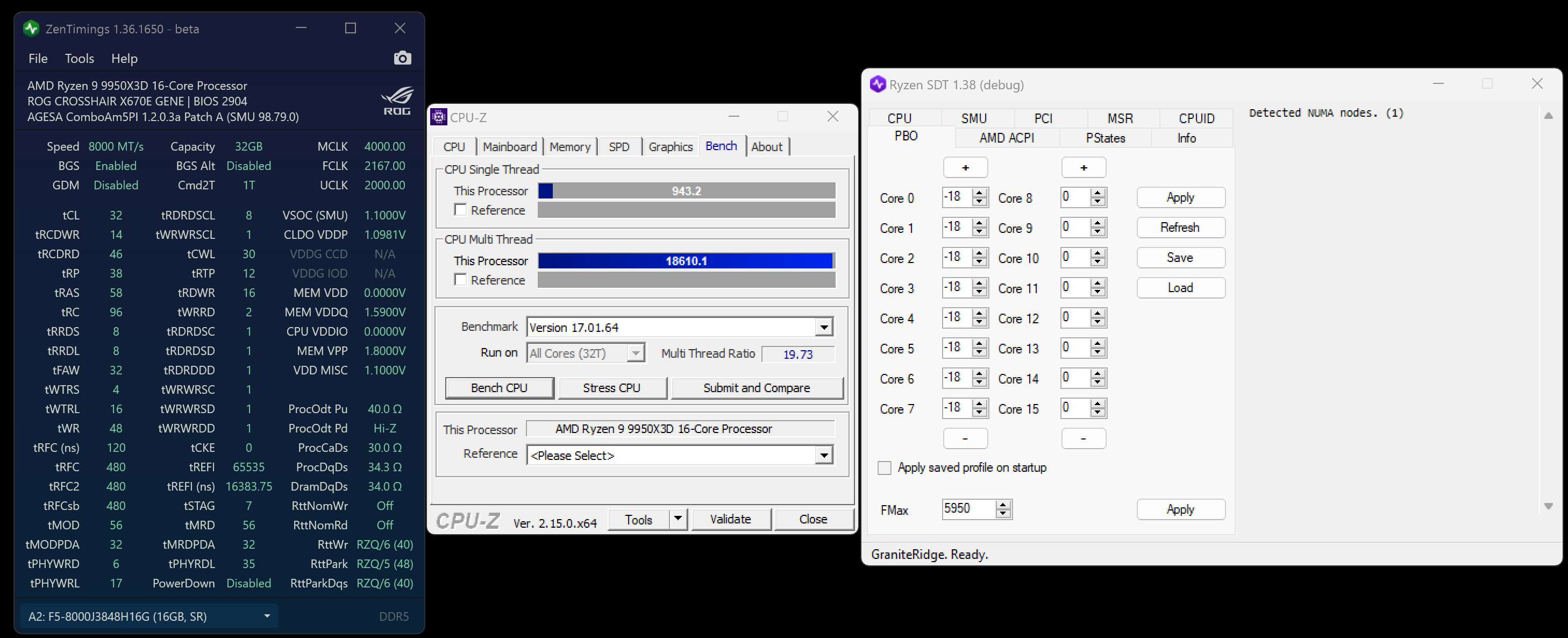Viewport: 1568px width, 638px height.
Task: Click the ROG logo in ZenTimings
Action: coord(397,101)
